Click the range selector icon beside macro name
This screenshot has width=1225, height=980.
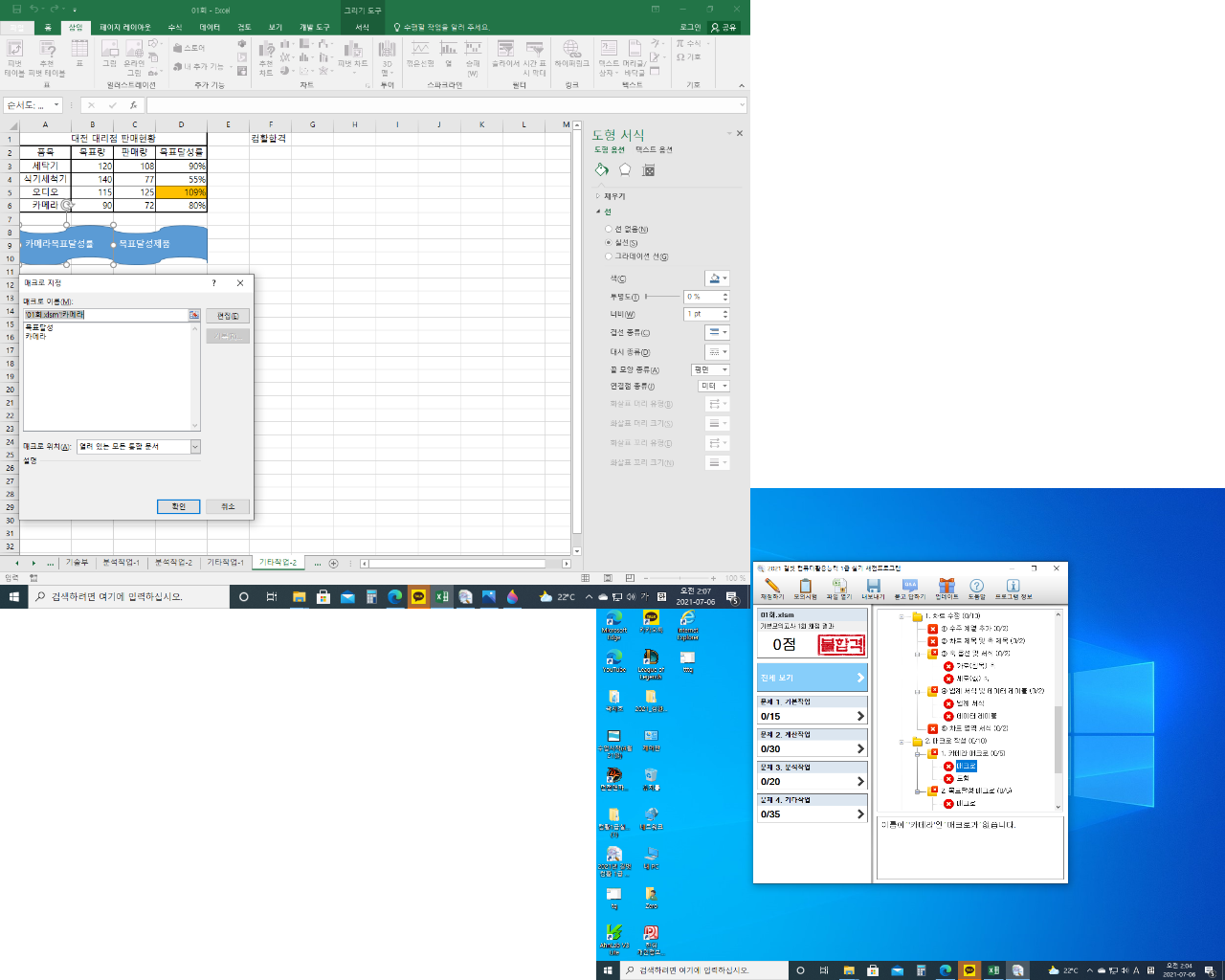coord(194,315)
